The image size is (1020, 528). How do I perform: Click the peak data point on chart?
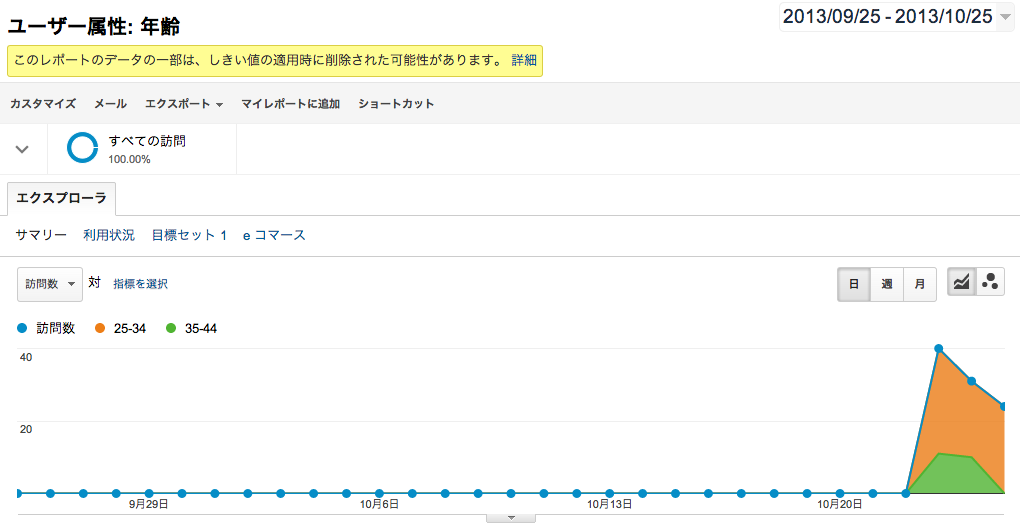tap(939, 348)
